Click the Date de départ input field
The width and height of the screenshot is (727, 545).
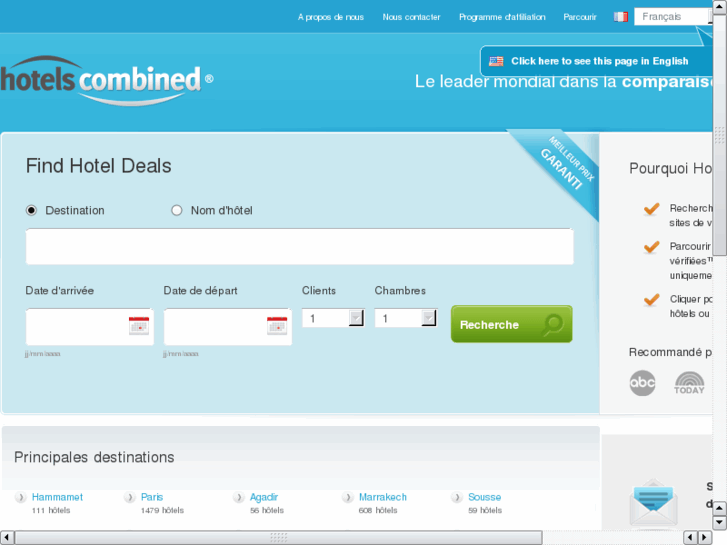point(228,327)
